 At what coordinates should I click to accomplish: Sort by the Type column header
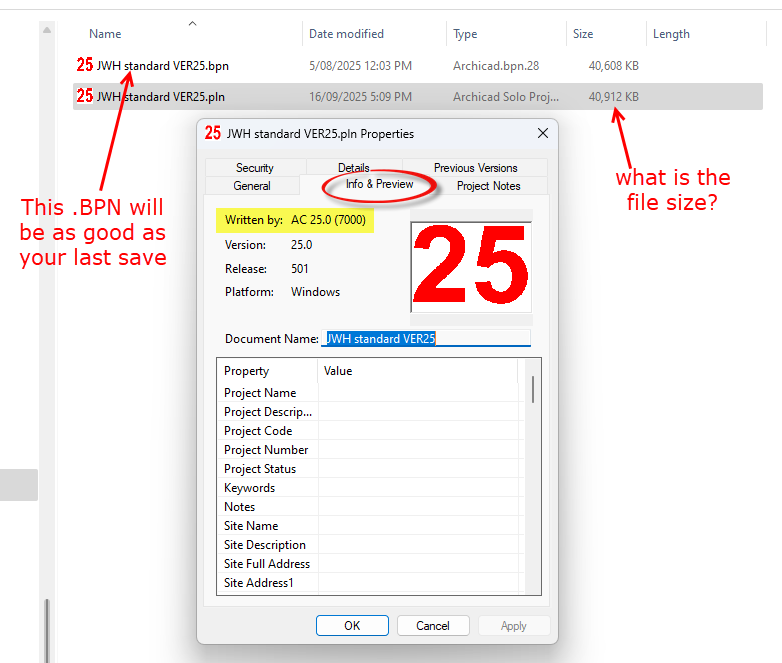pyautogui.click(x=465, y=34)
